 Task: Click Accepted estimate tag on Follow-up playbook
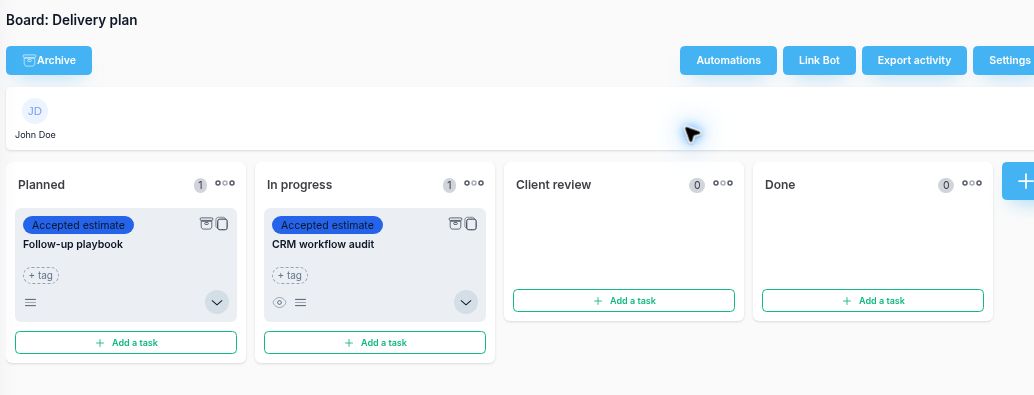click(x=78, y=225)
